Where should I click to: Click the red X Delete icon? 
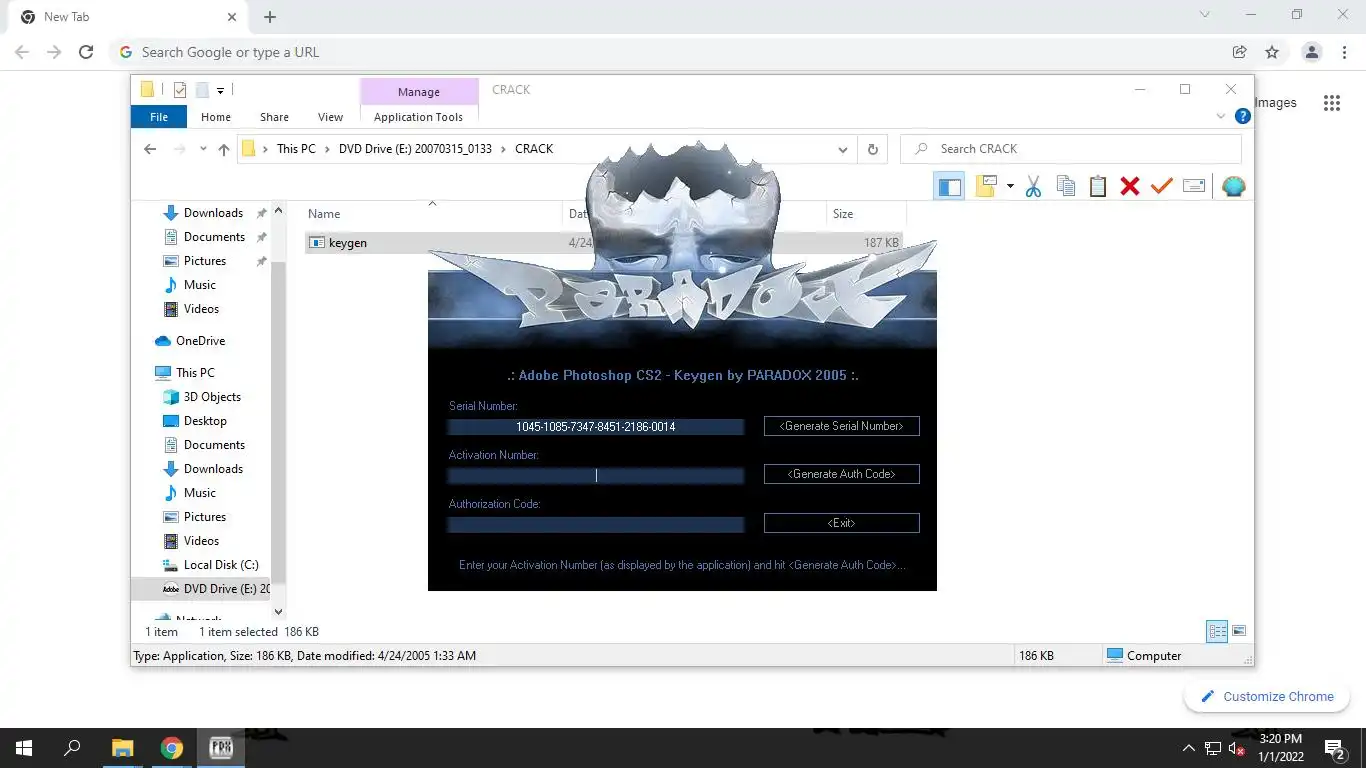coord(1130,186)
